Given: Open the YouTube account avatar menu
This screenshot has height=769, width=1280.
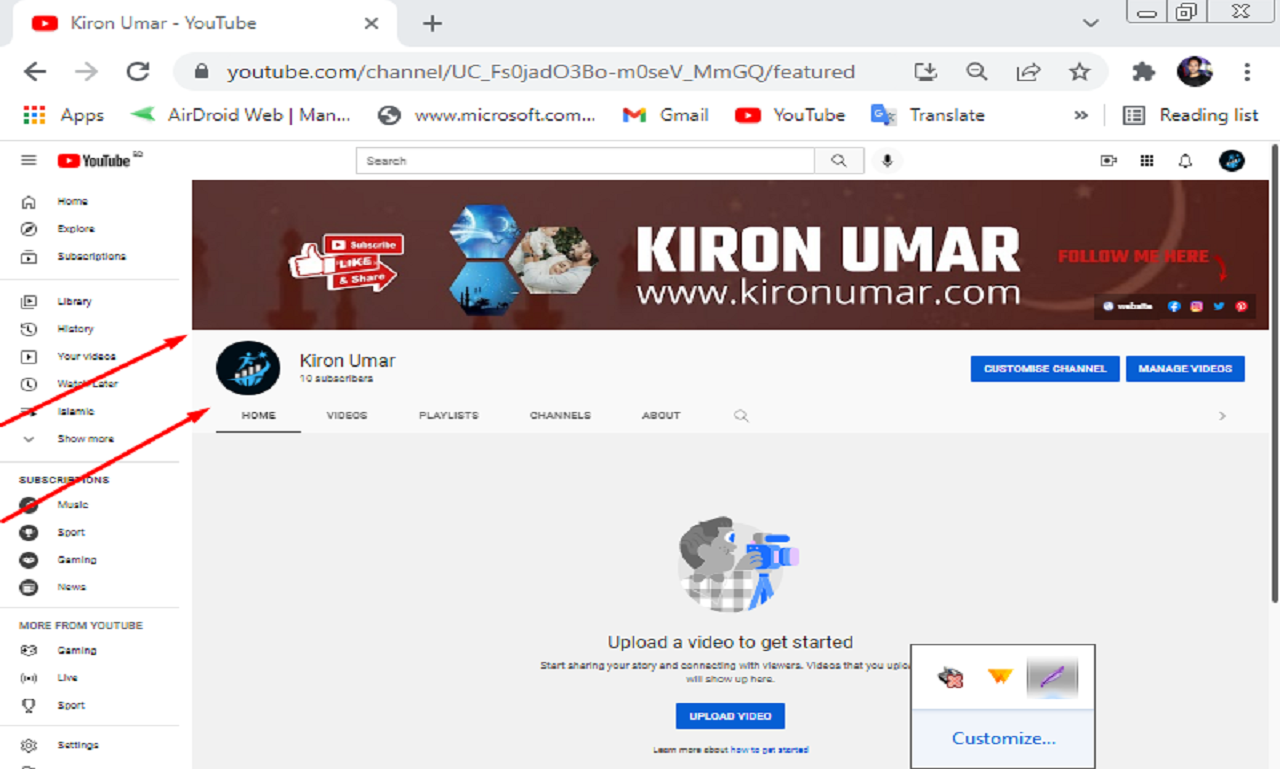Looking at the screenshot, I should pyautogui.click(x=1232, y=160).
